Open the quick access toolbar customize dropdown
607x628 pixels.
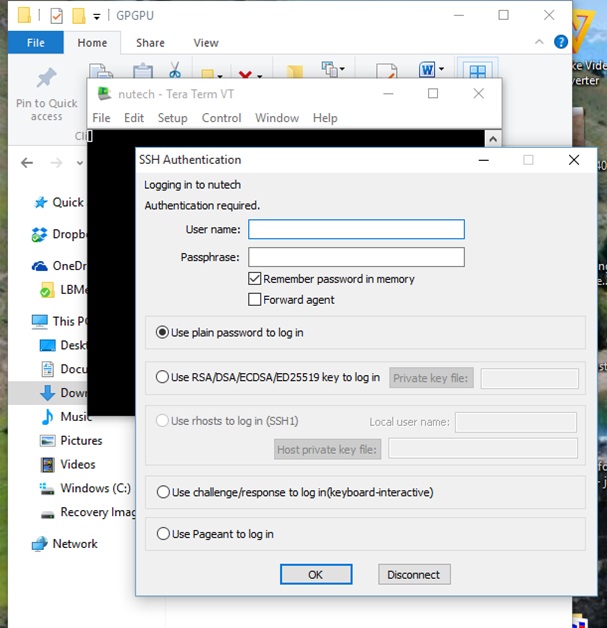pyautogui.click(x=96, y=16)
